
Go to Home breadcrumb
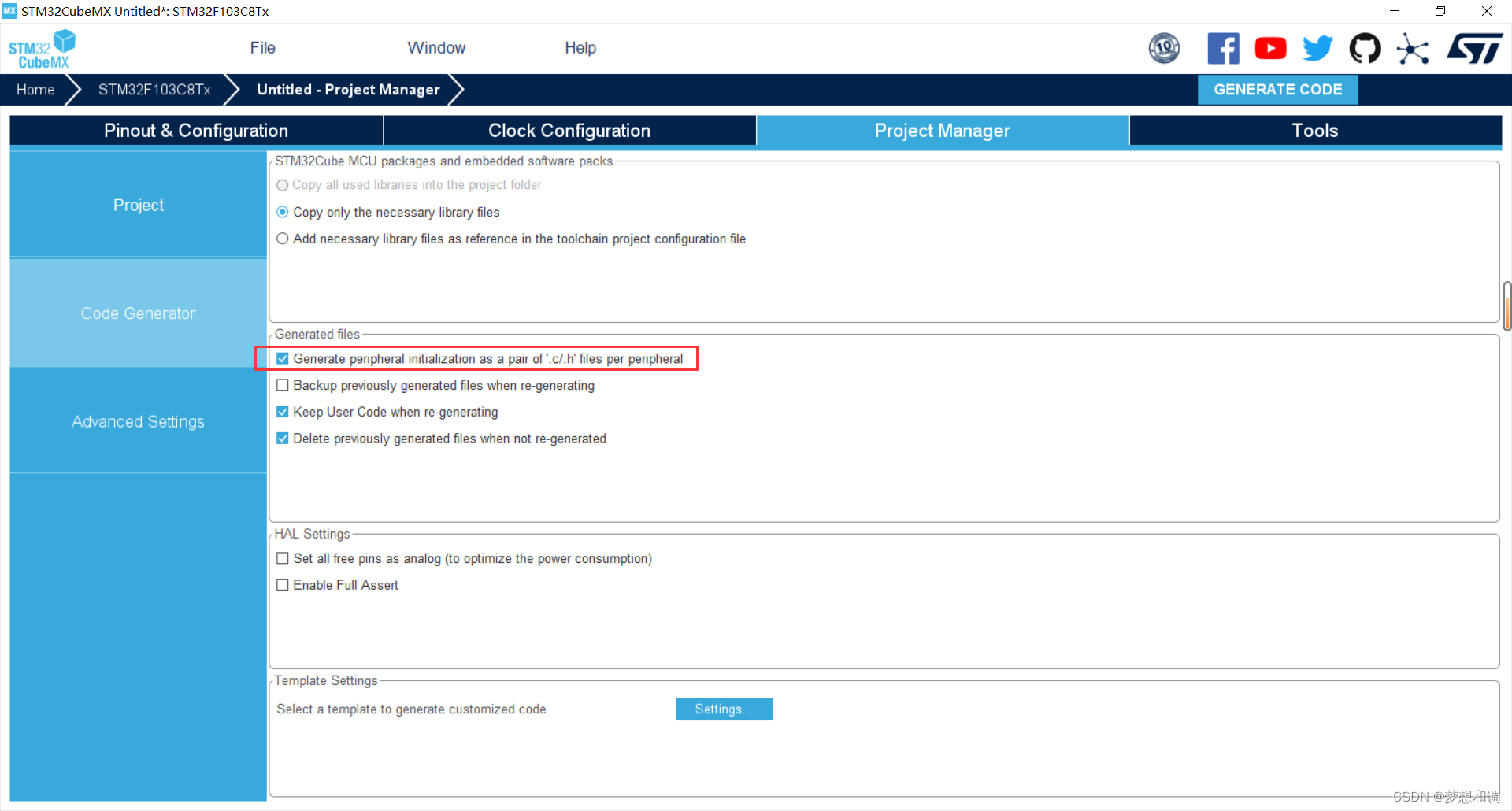point(35,90)
